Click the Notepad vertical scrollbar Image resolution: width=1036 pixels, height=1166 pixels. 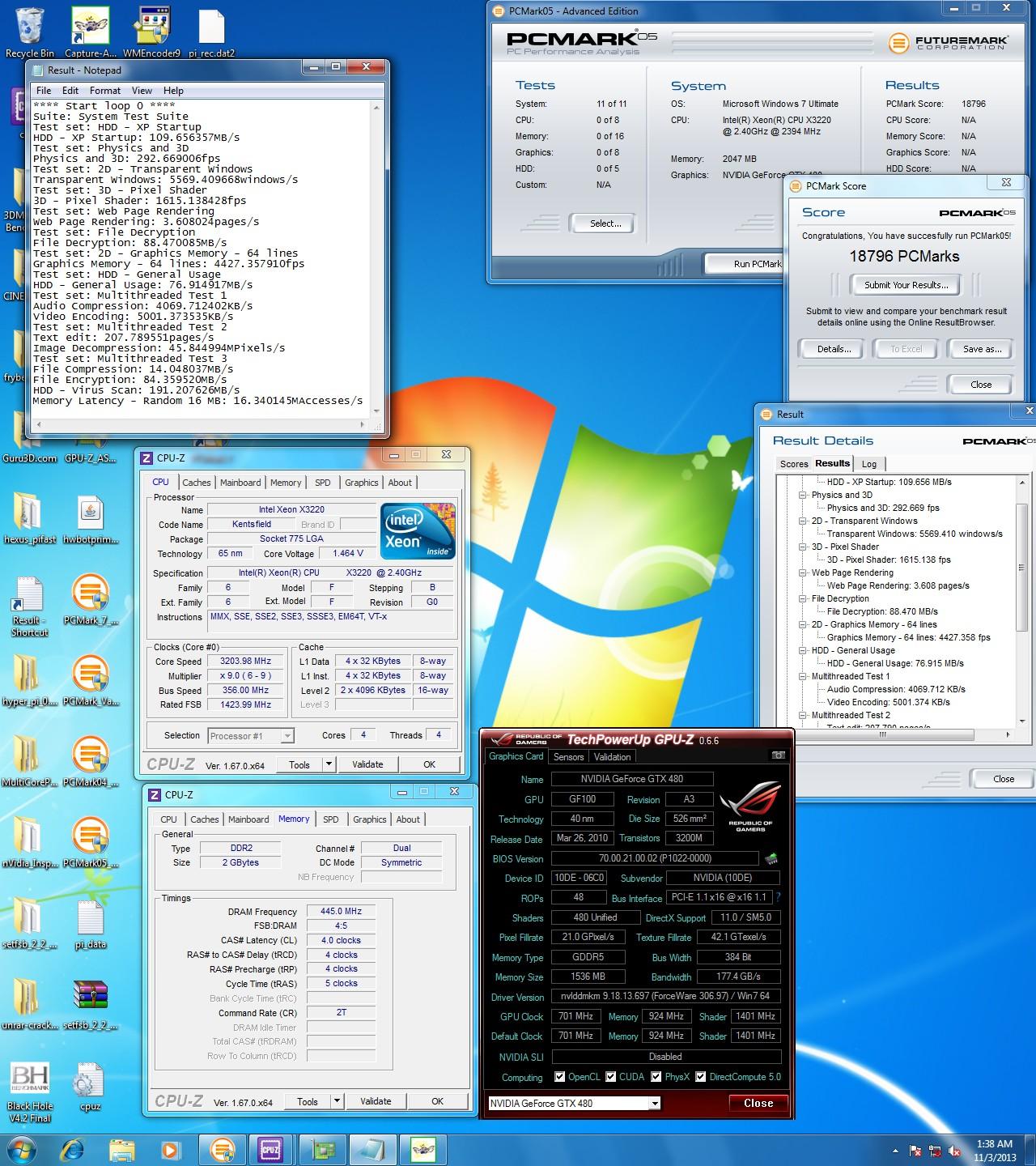[x=376, y=257]
